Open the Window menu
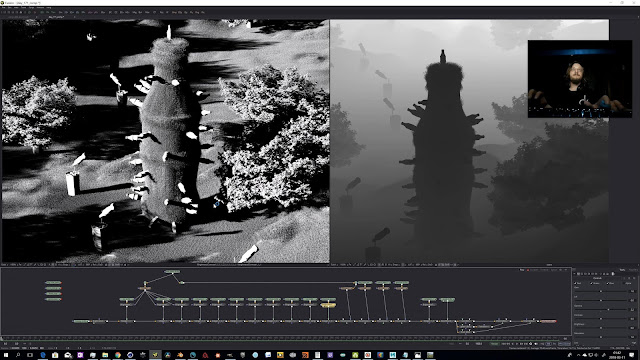Screen dimensions: 640x360 click(40, 8)
